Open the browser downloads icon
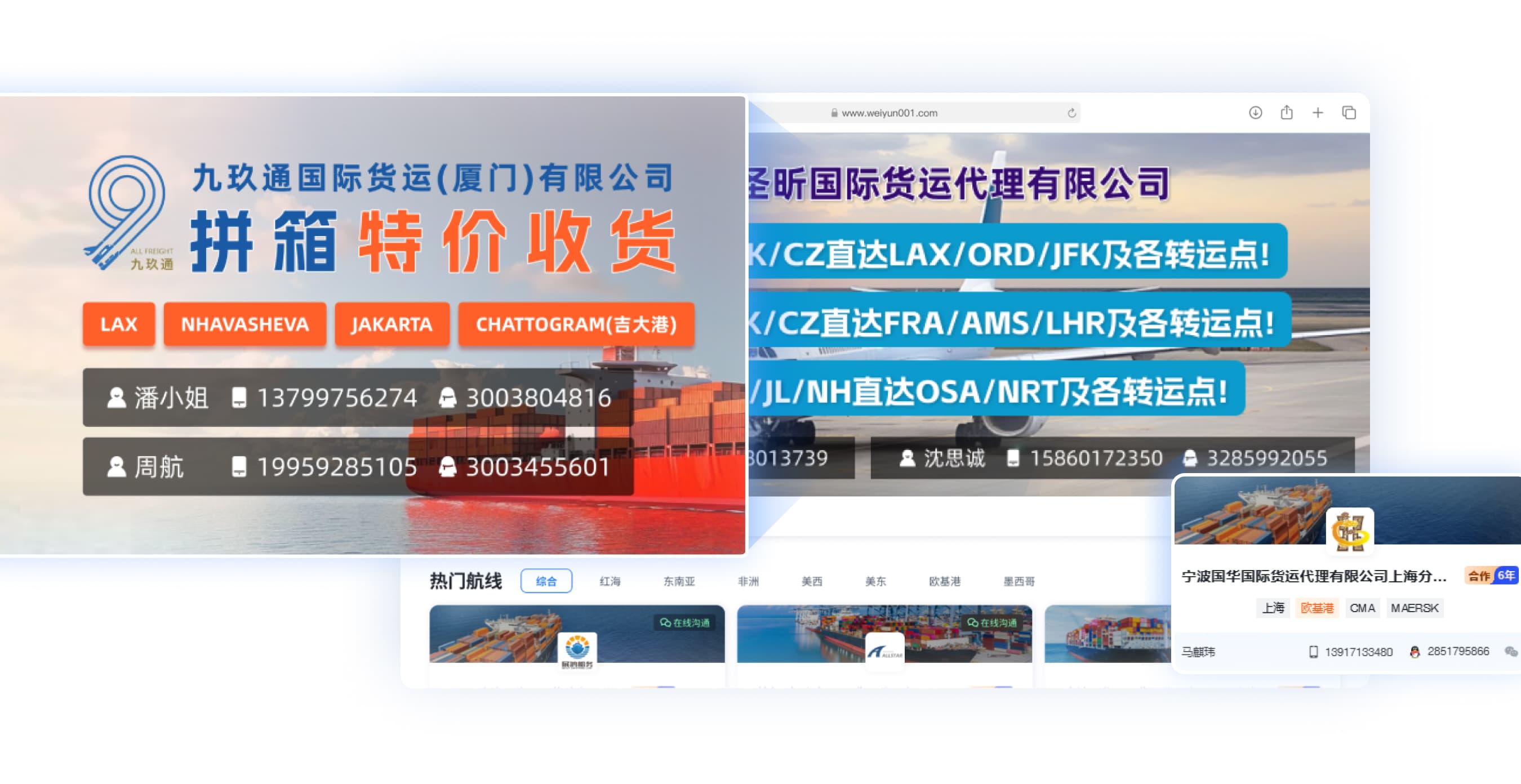This screenshot has height=784, width=1521. coord(1255,112)
